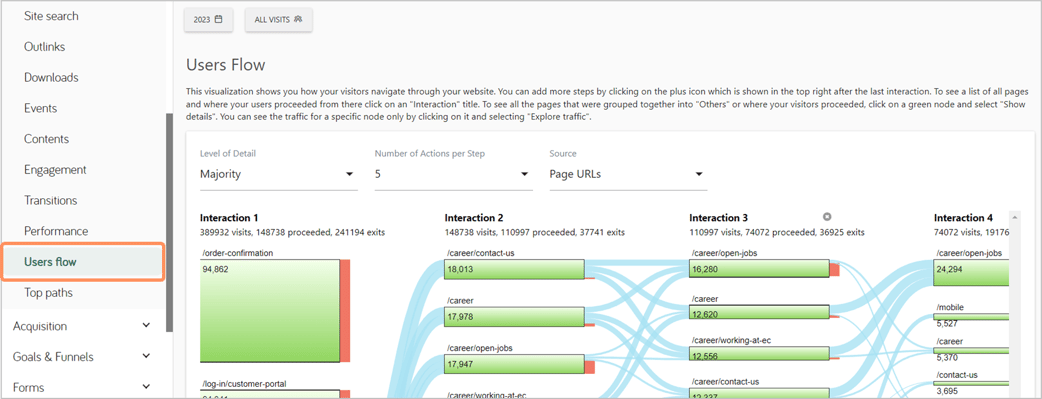Expand the Forms section chevron
This screenshot has height=399, width=1042.
(x=147, y=387)
